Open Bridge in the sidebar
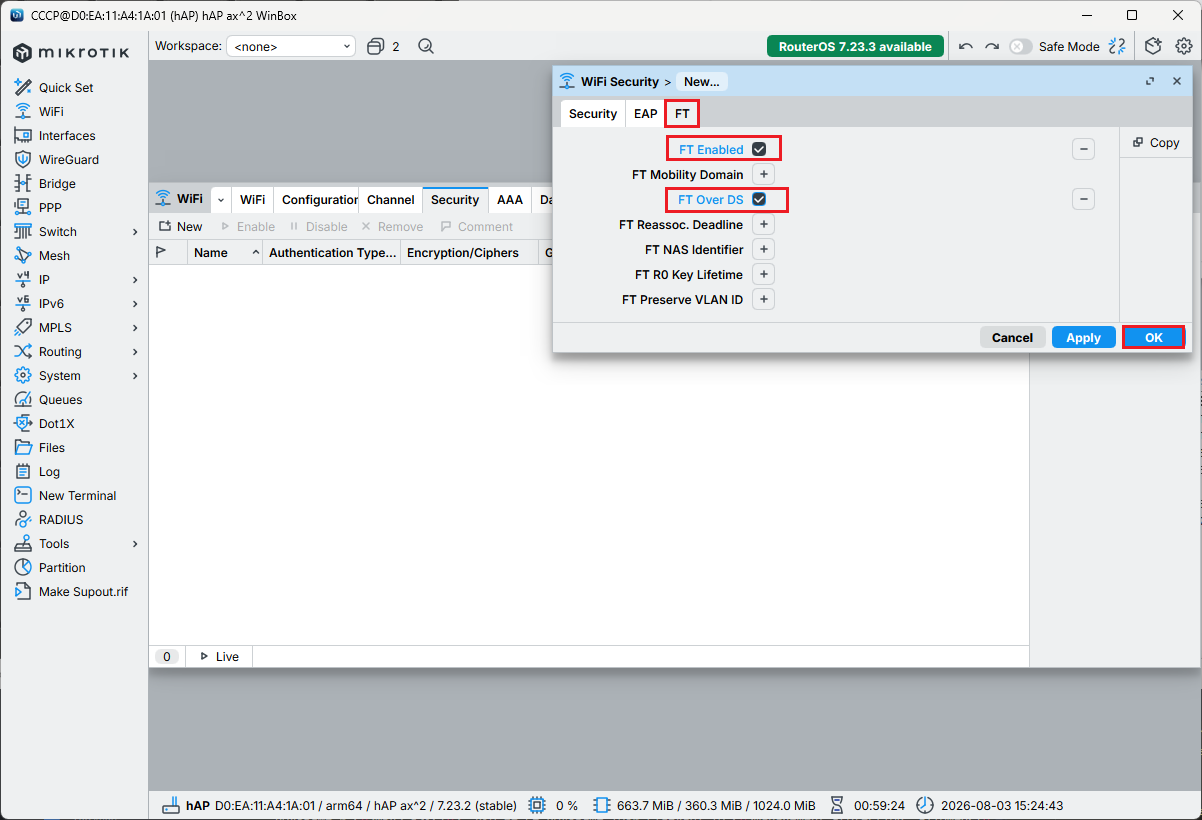This screenshot has width=1202, height=820. tap(57, 183)
